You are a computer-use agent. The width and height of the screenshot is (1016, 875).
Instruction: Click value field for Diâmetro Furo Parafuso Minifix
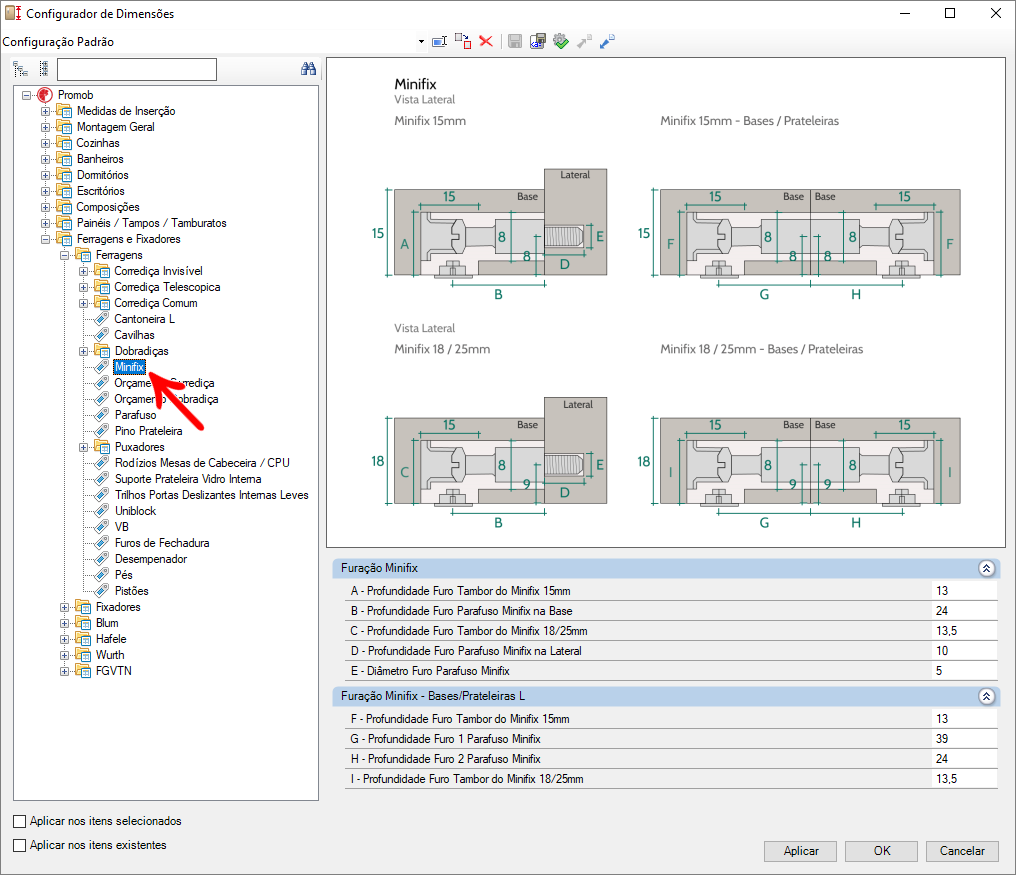(964, 671)
